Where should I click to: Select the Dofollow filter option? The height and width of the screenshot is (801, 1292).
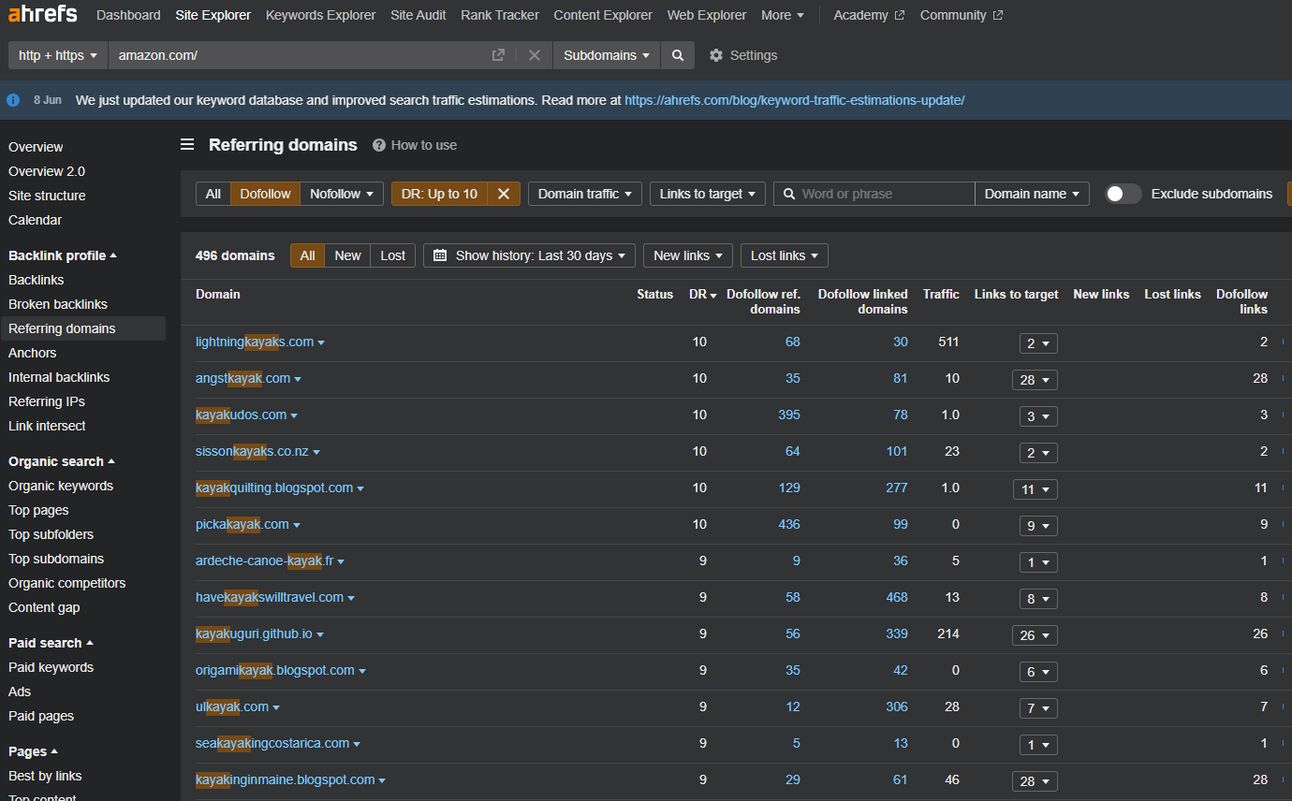[265, 194]
